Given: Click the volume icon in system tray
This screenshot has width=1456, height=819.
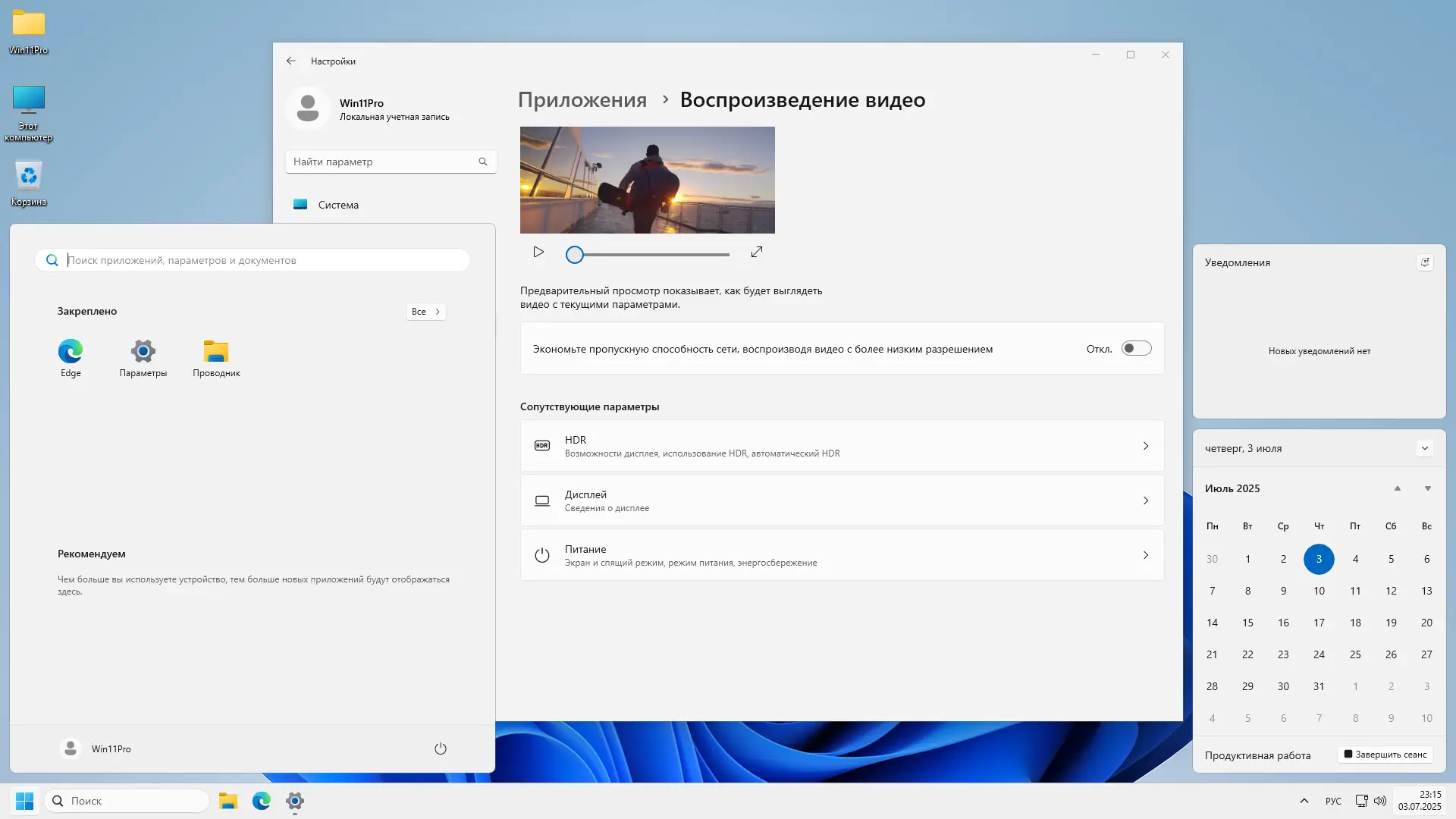Looking at the screenshot, I should 1379,800.
